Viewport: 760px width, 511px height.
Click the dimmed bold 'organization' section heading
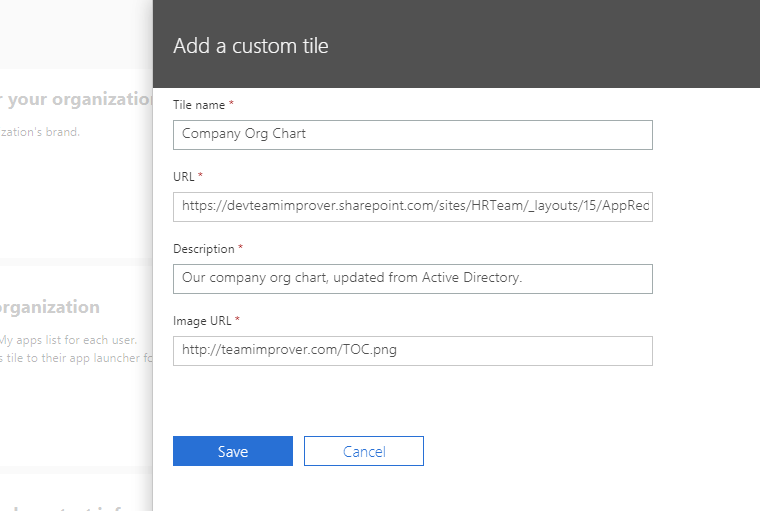(x=50, y=307)
